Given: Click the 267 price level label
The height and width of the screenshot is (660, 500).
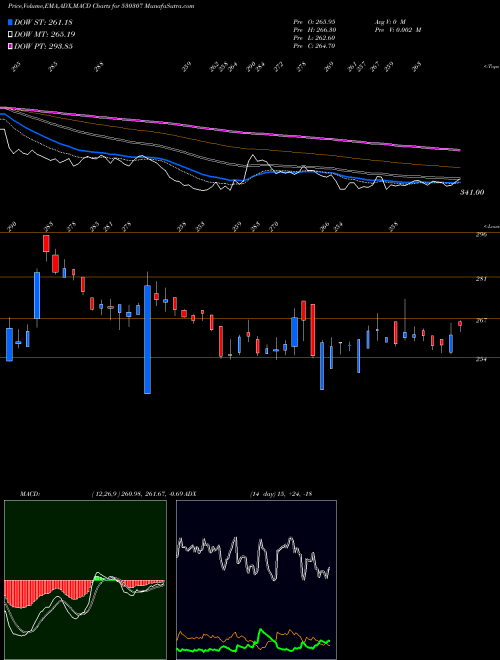Looking at the screenshot, I should click(x=482, y=320).
